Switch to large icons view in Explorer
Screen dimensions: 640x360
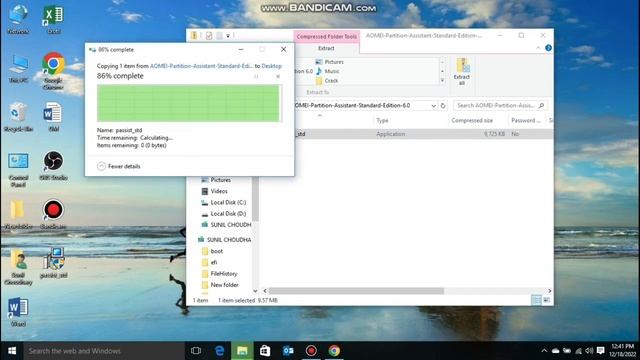point(547,300)
